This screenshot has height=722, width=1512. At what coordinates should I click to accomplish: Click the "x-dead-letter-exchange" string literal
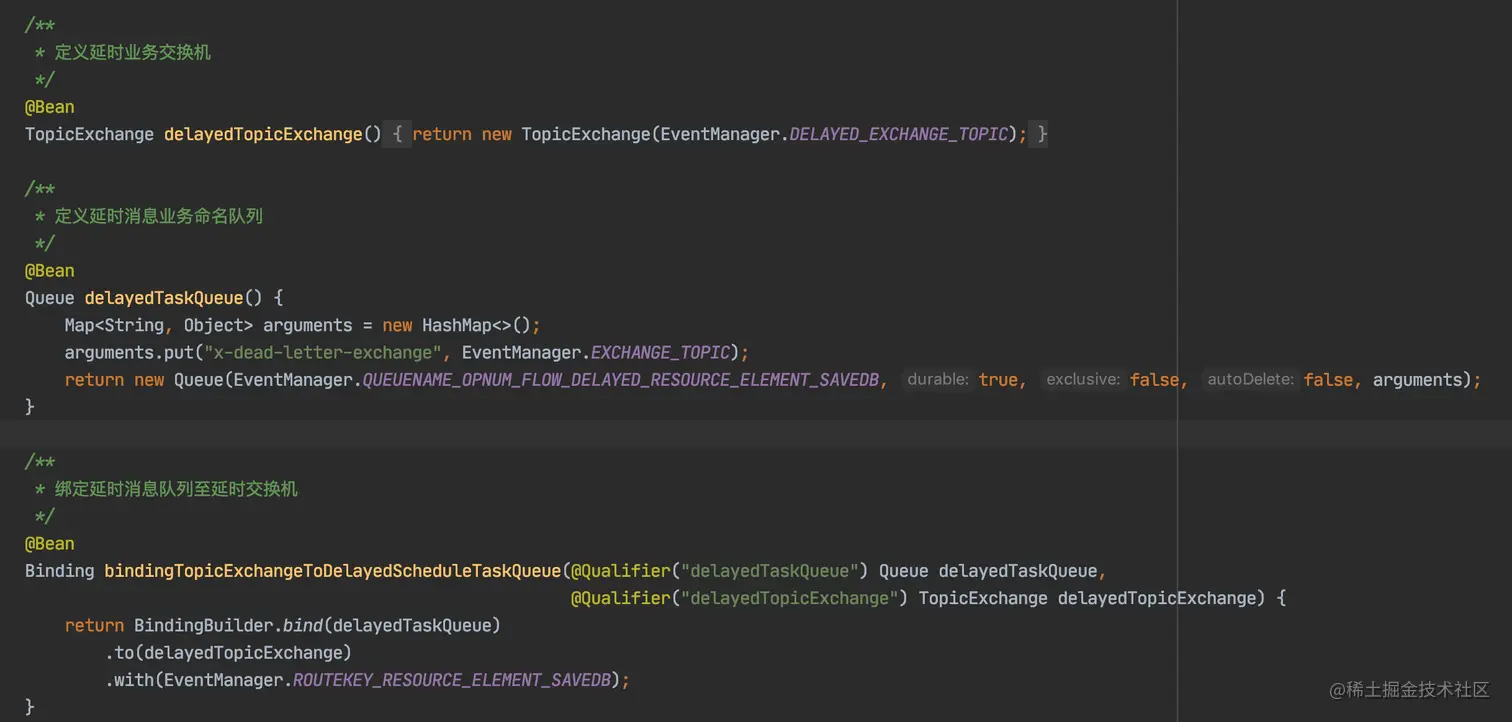pos(323,353)
